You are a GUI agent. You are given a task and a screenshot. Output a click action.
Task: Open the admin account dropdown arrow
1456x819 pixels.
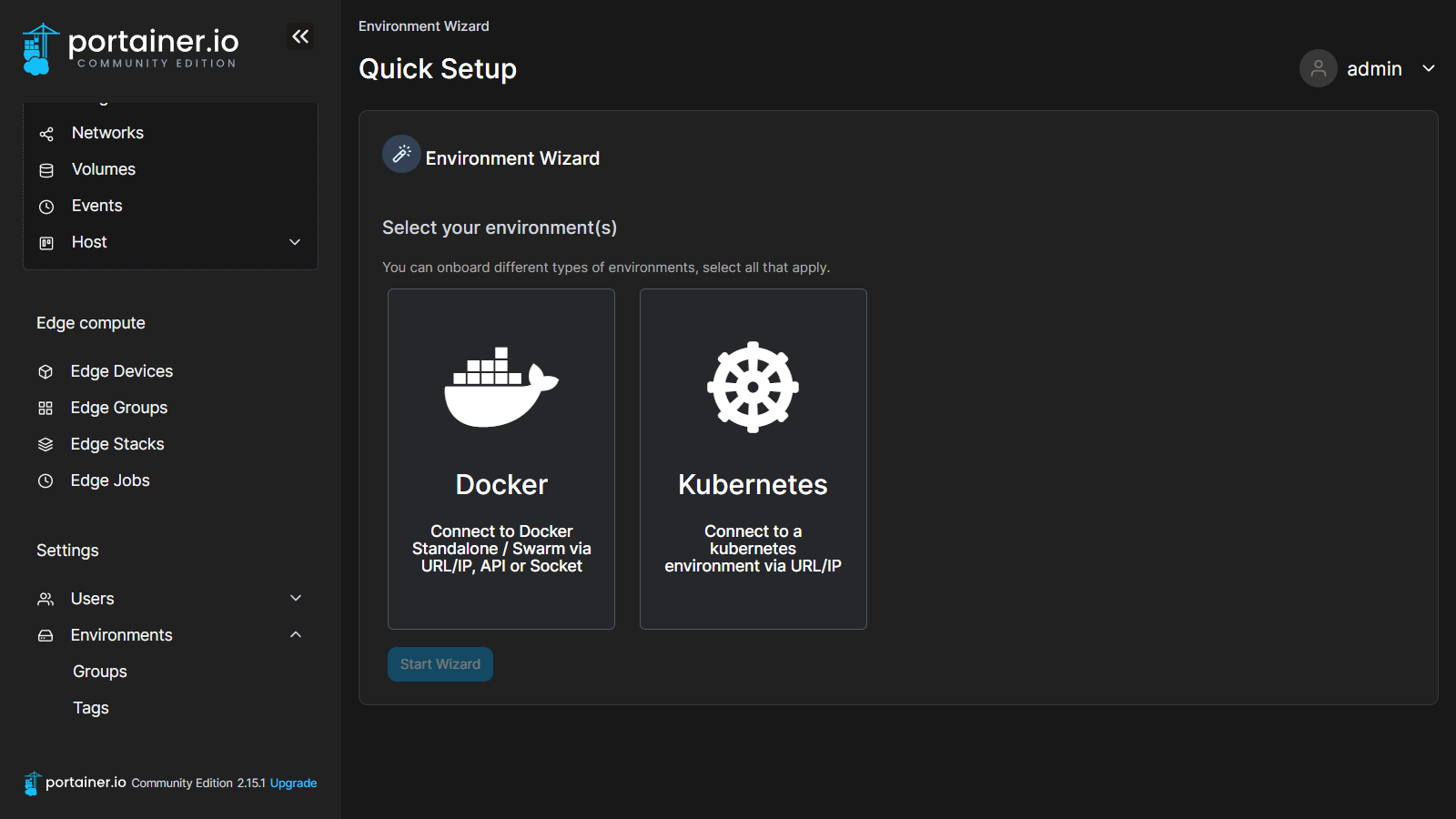click(1429, 68)
